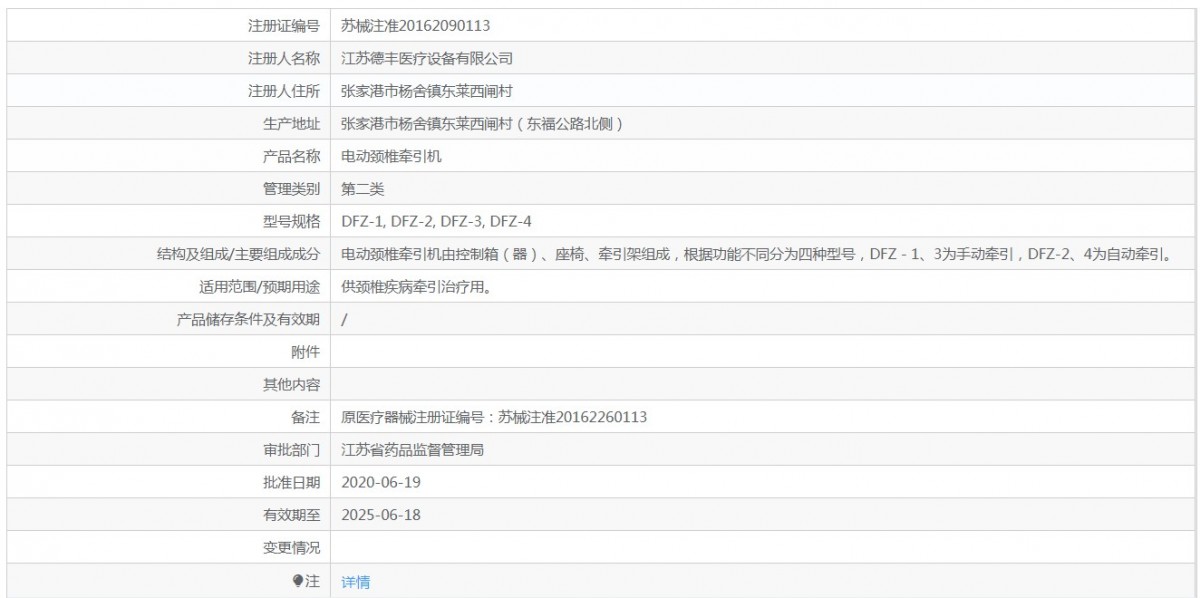Click management category value 第二类

click(x=363, y=188)
